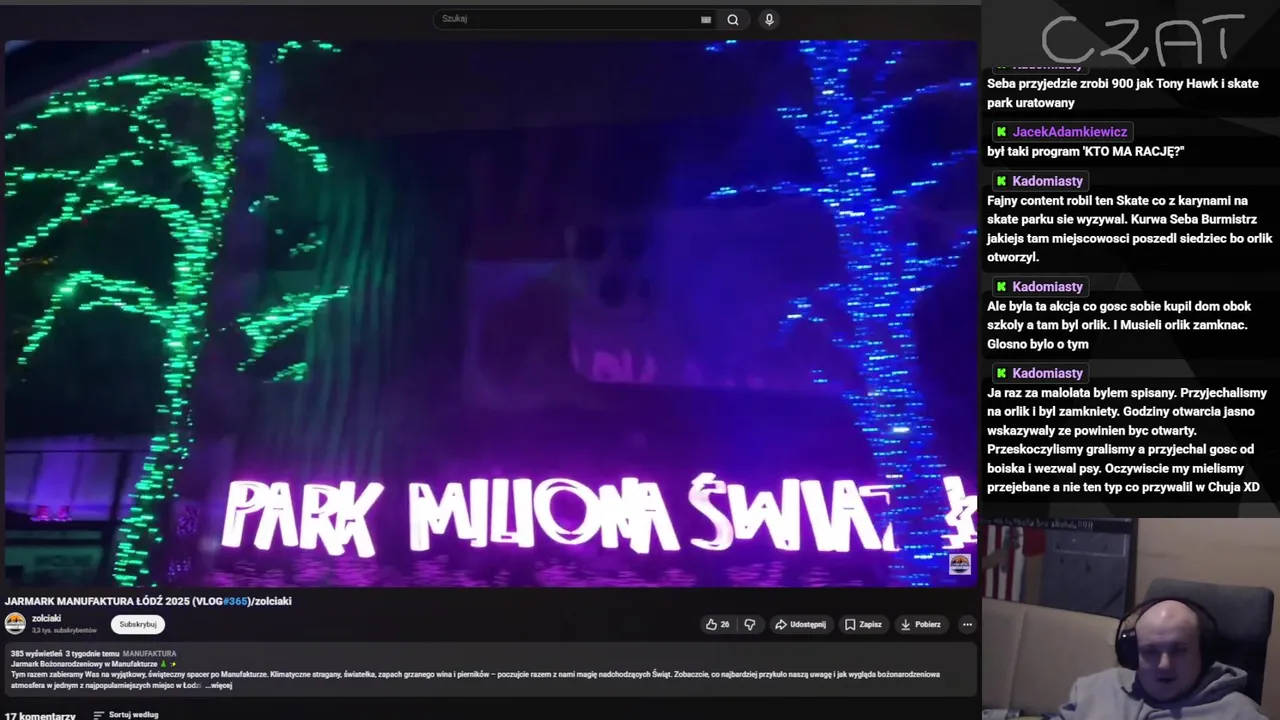Image resolution: width=1280 pixels, height=720 pixels.
Task: Click JacekAdamkiewicz username in chat
Action: coord(1069,132)
